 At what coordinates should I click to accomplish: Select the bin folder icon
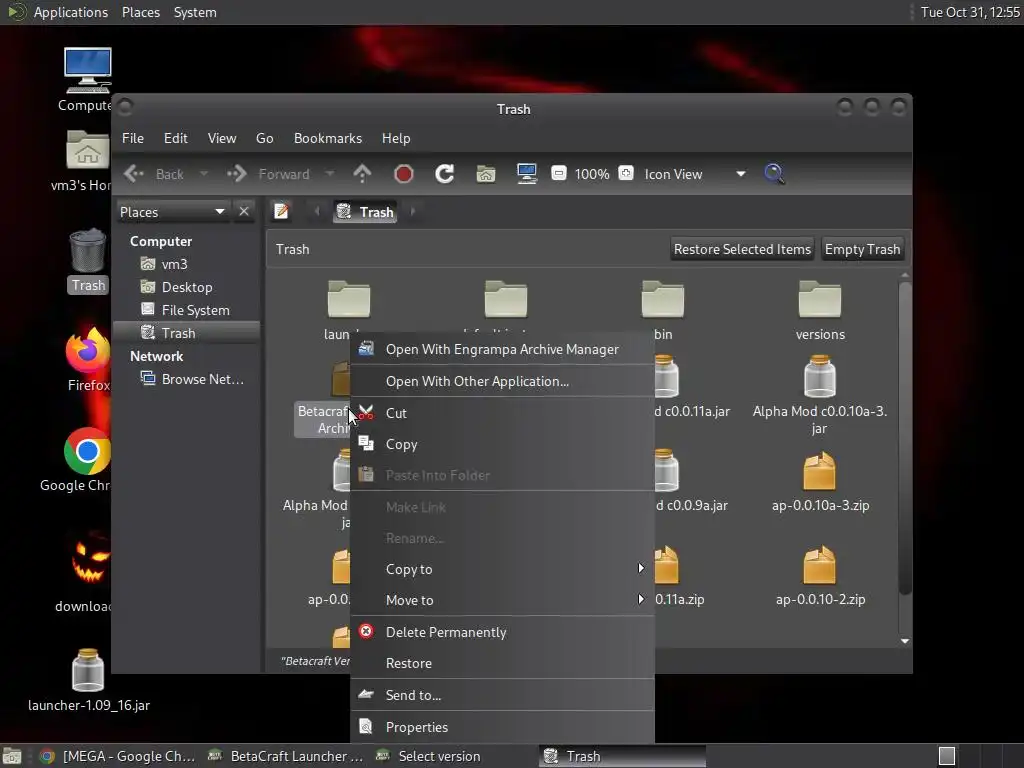[x=663, y=299]
